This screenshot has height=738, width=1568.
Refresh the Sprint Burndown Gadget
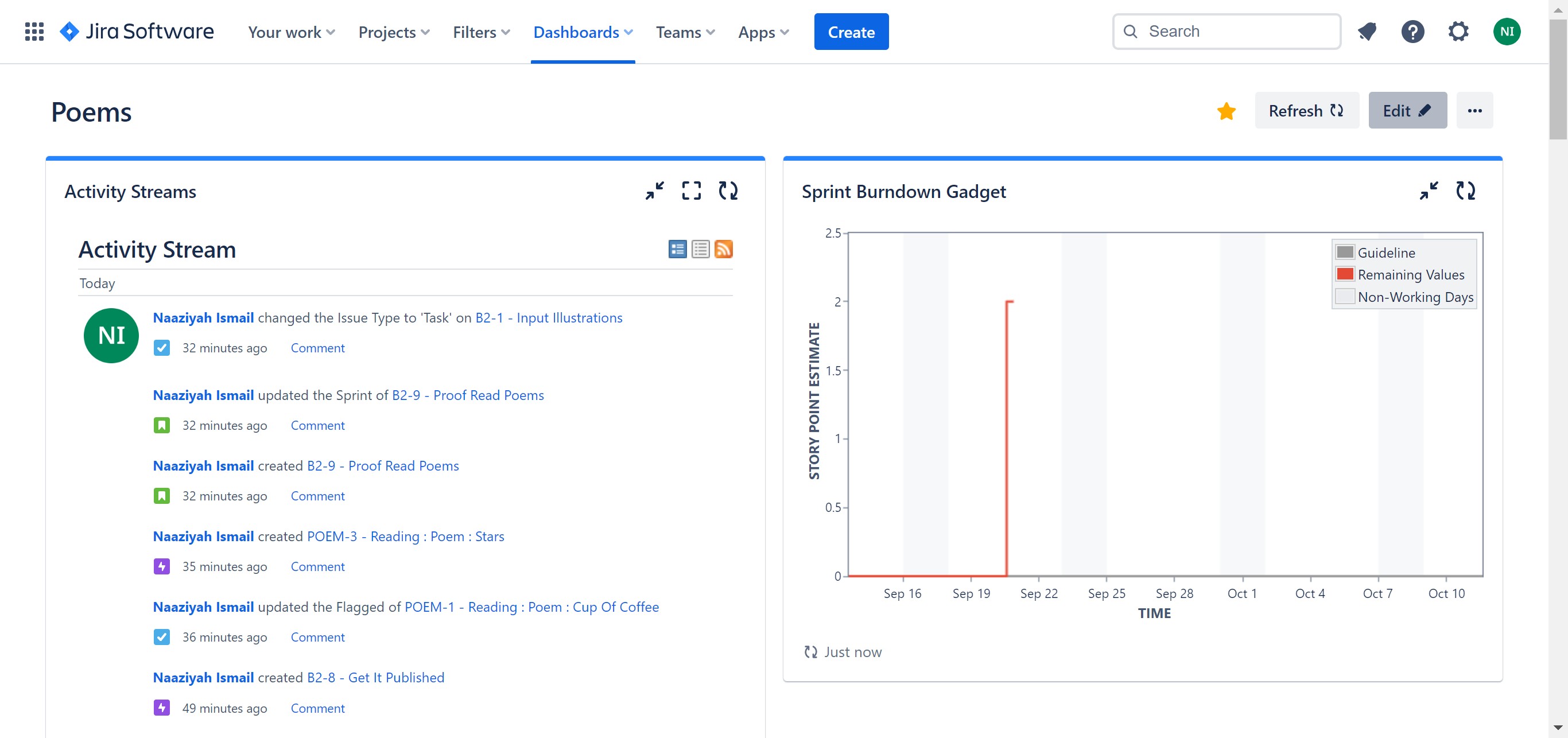coord(1465,191)
